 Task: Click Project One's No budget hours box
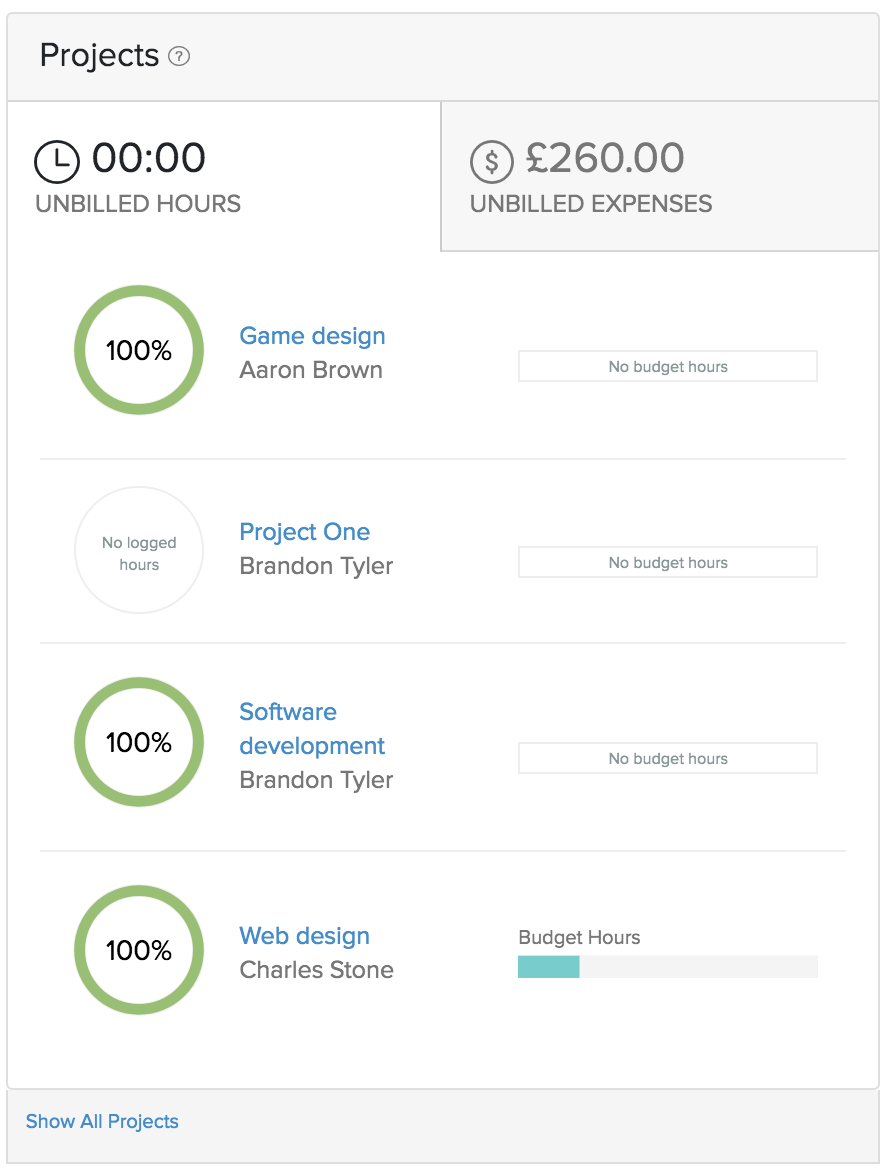(x=667, y=563)
